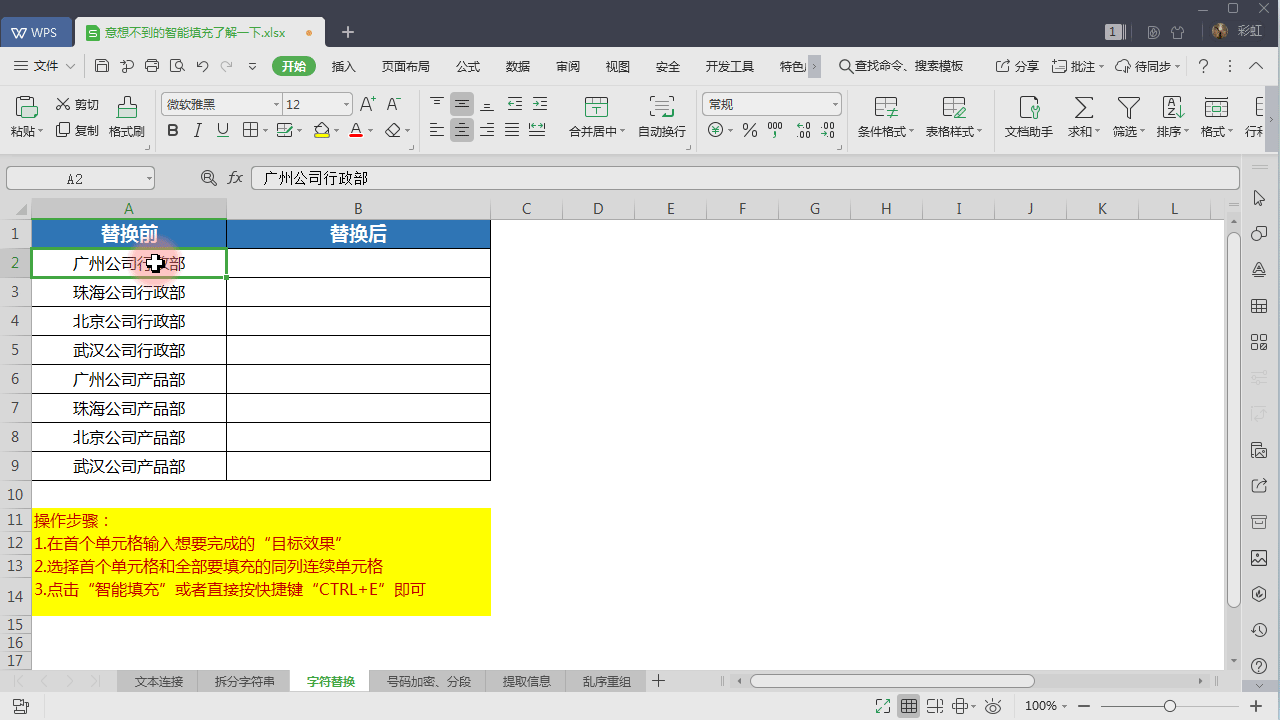Click the Conditional Formatting (条件格式) icon
This screenshot has height=720, width=1280.
pos(885,108)
